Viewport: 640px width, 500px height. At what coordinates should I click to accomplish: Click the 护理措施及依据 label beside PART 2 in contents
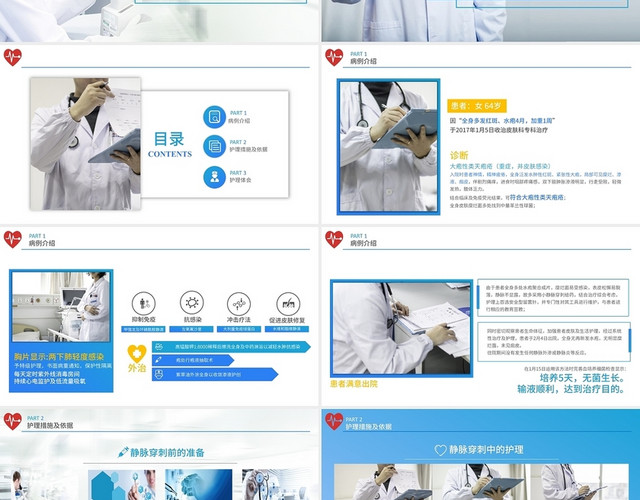248,149
